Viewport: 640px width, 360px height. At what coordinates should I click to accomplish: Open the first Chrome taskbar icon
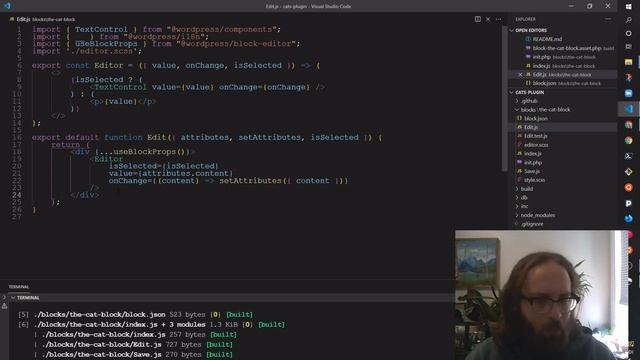pyautogui.click(x=629, y=125)
